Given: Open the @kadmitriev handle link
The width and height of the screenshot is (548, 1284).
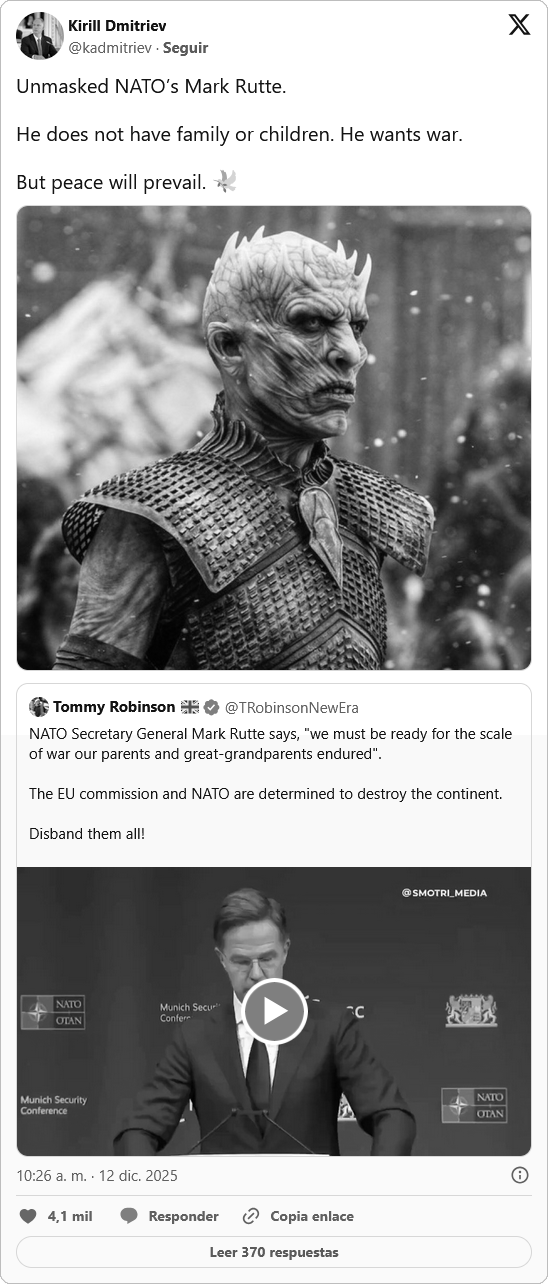Looking at the screenshot, I should click(x=110, y=47).
